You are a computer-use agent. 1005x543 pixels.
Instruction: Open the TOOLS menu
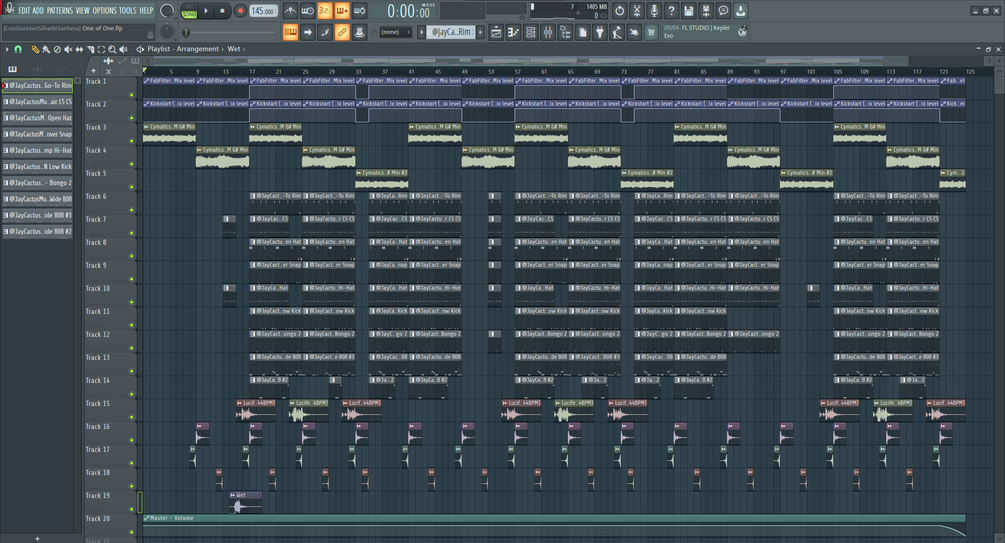pyautogui.click(x=128, y=11)
